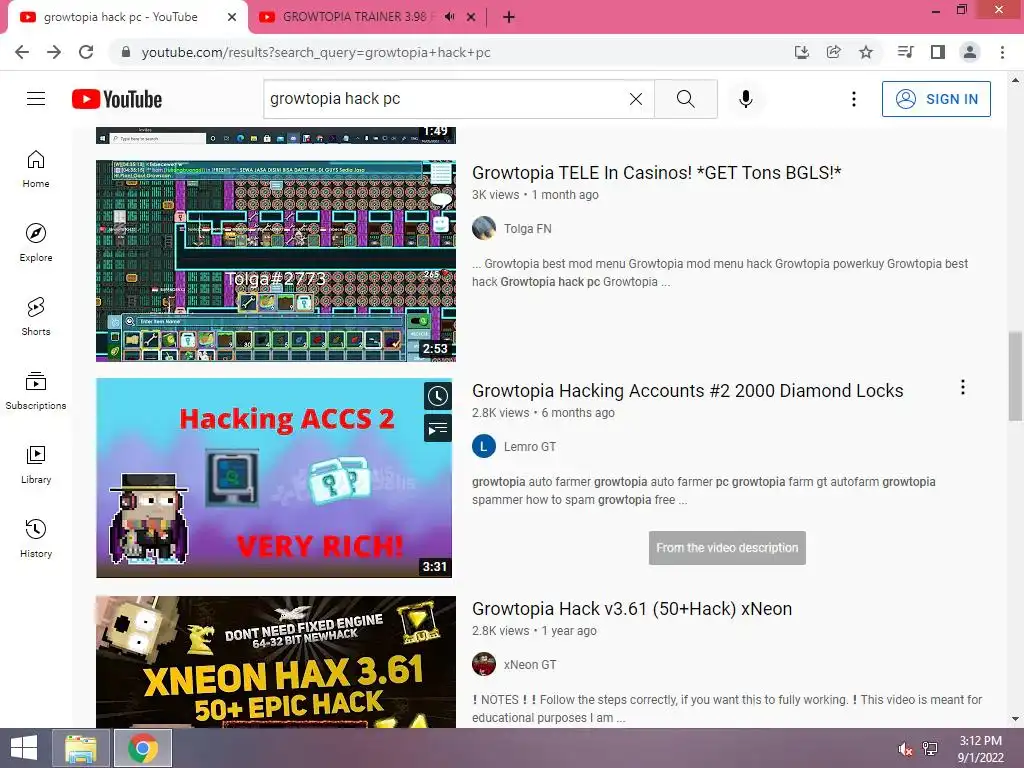The height and width of the screenshot is (768, 1024).
Task: Open xNeon GT channel
Action: 530,665
